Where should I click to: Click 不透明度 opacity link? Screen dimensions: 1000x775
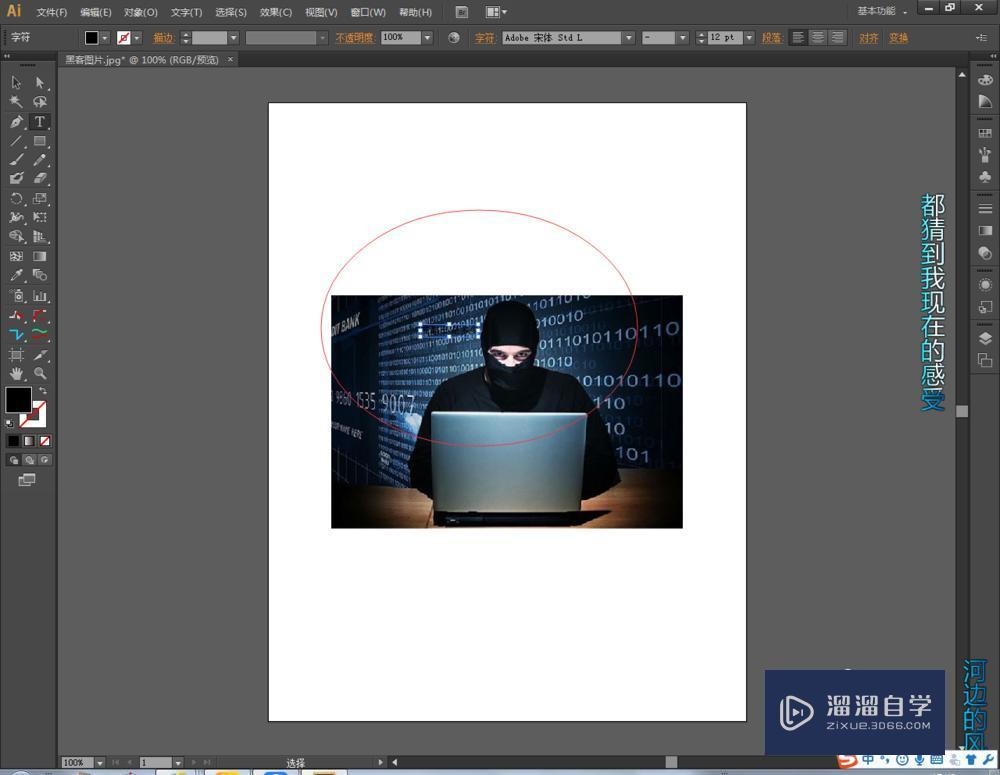(355, 38)
